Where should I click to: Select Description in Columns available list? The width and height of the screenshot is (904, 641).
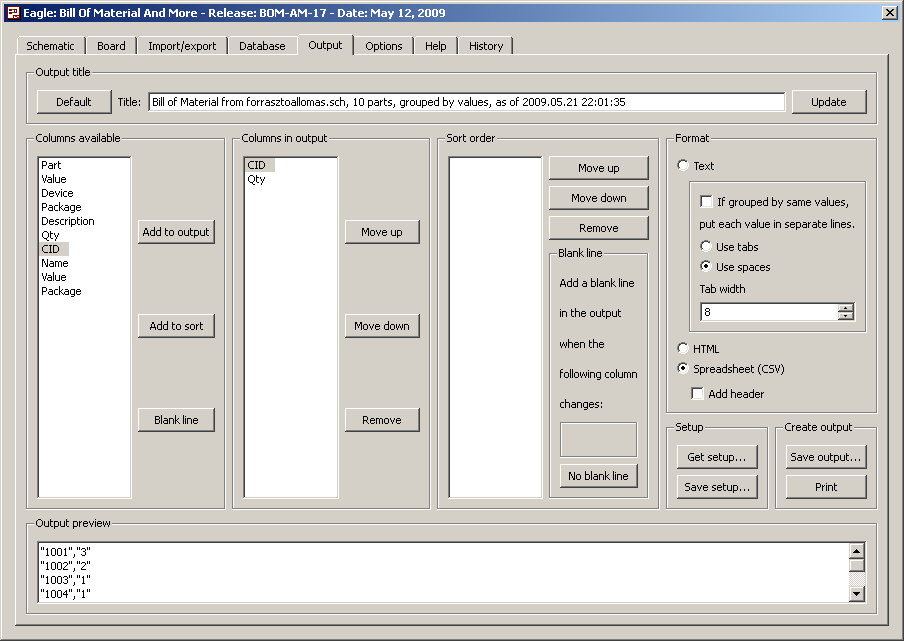[67, 221]
